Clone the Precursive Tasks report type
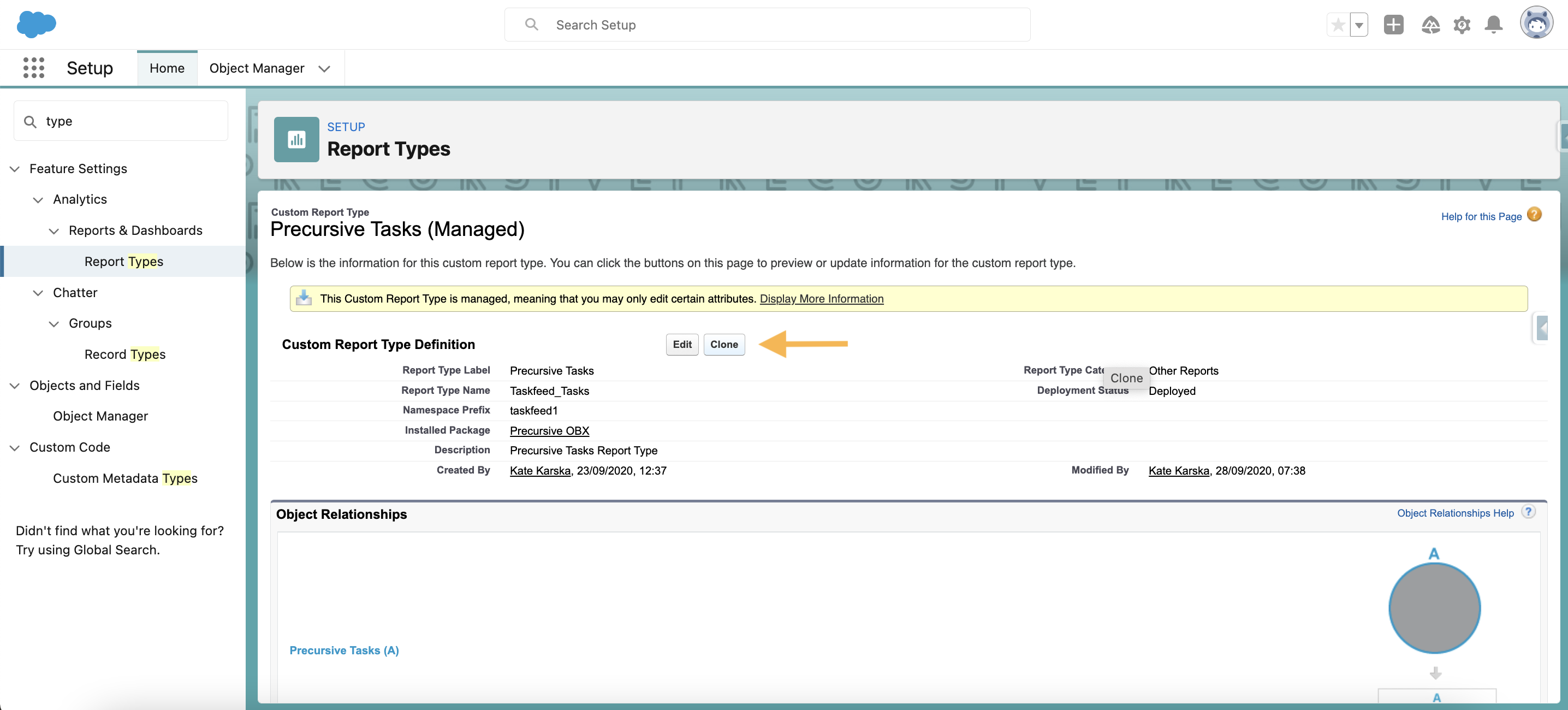This screenshot has height=710, width=1568. 724,344
